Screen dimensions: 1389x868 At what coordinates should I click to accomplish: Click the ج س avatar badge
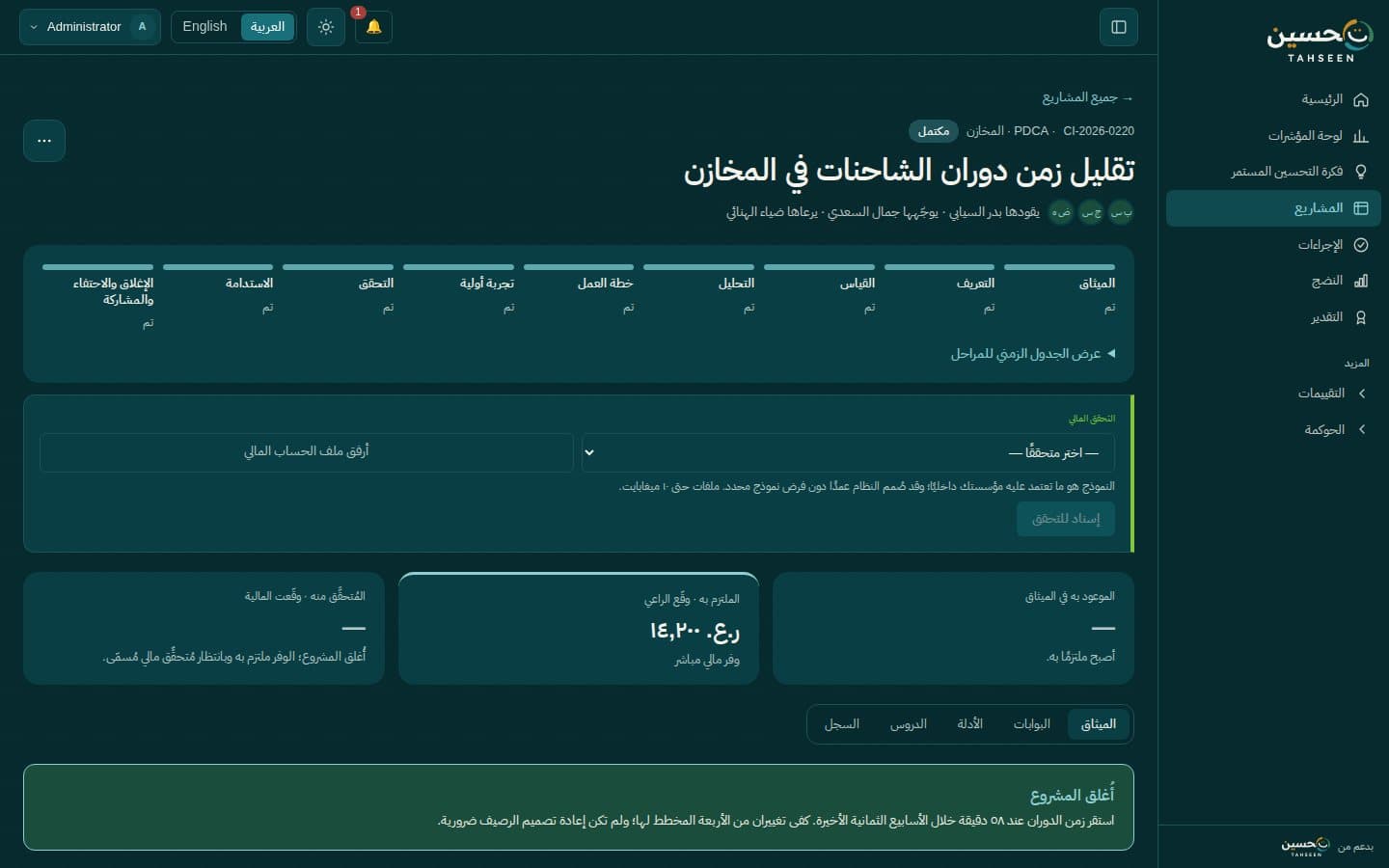[1091, 212]
